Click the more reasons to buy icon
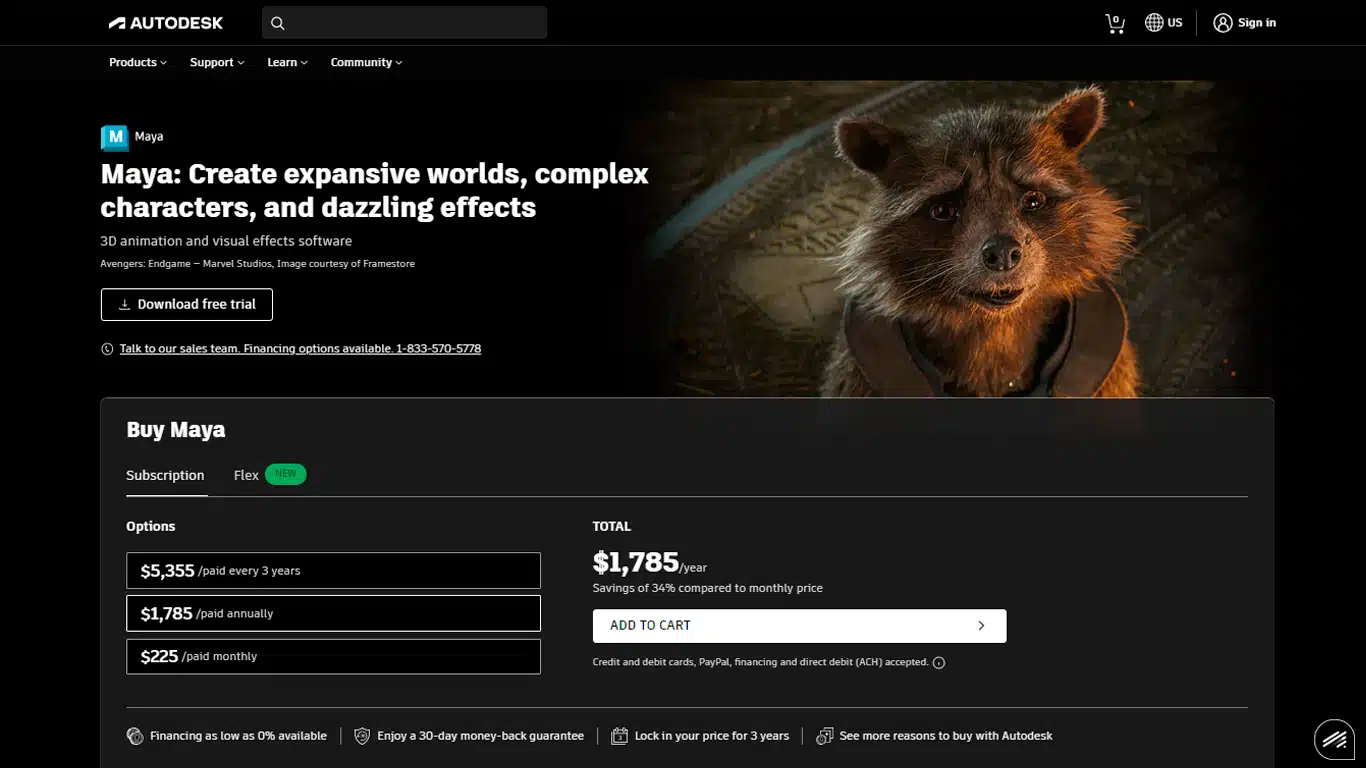 pos(824,736)
